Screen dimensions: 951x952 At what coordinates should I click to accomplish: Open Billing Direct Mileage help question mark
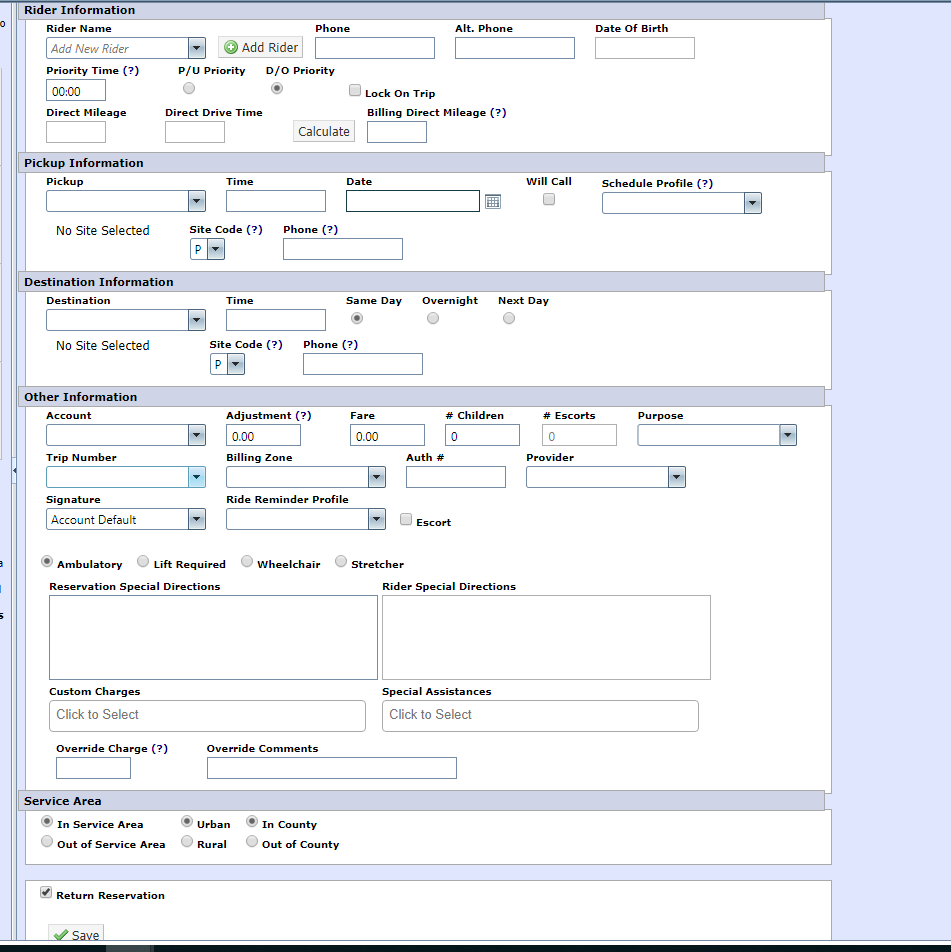498,112
